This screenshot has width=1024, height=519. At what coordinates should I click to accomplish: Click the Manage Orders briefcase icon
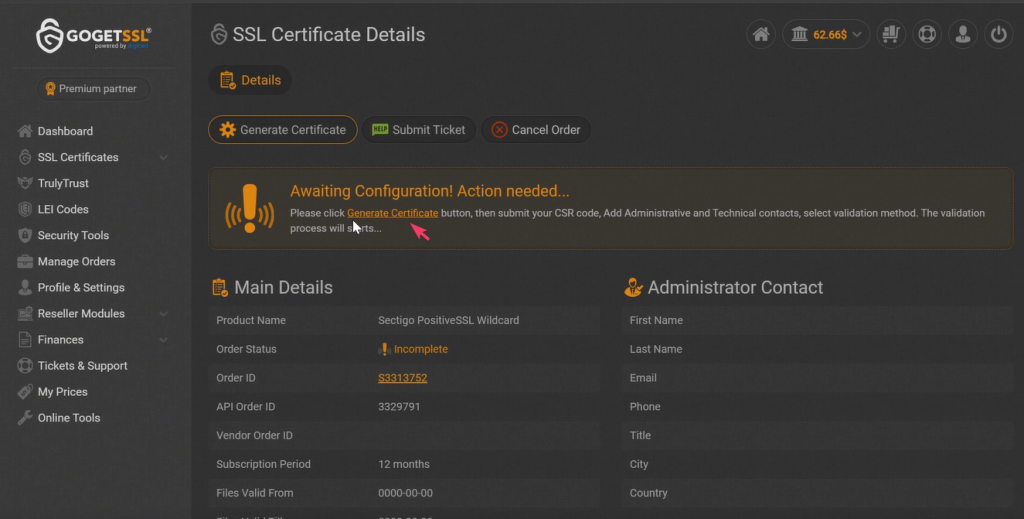(x=25, y=262)
